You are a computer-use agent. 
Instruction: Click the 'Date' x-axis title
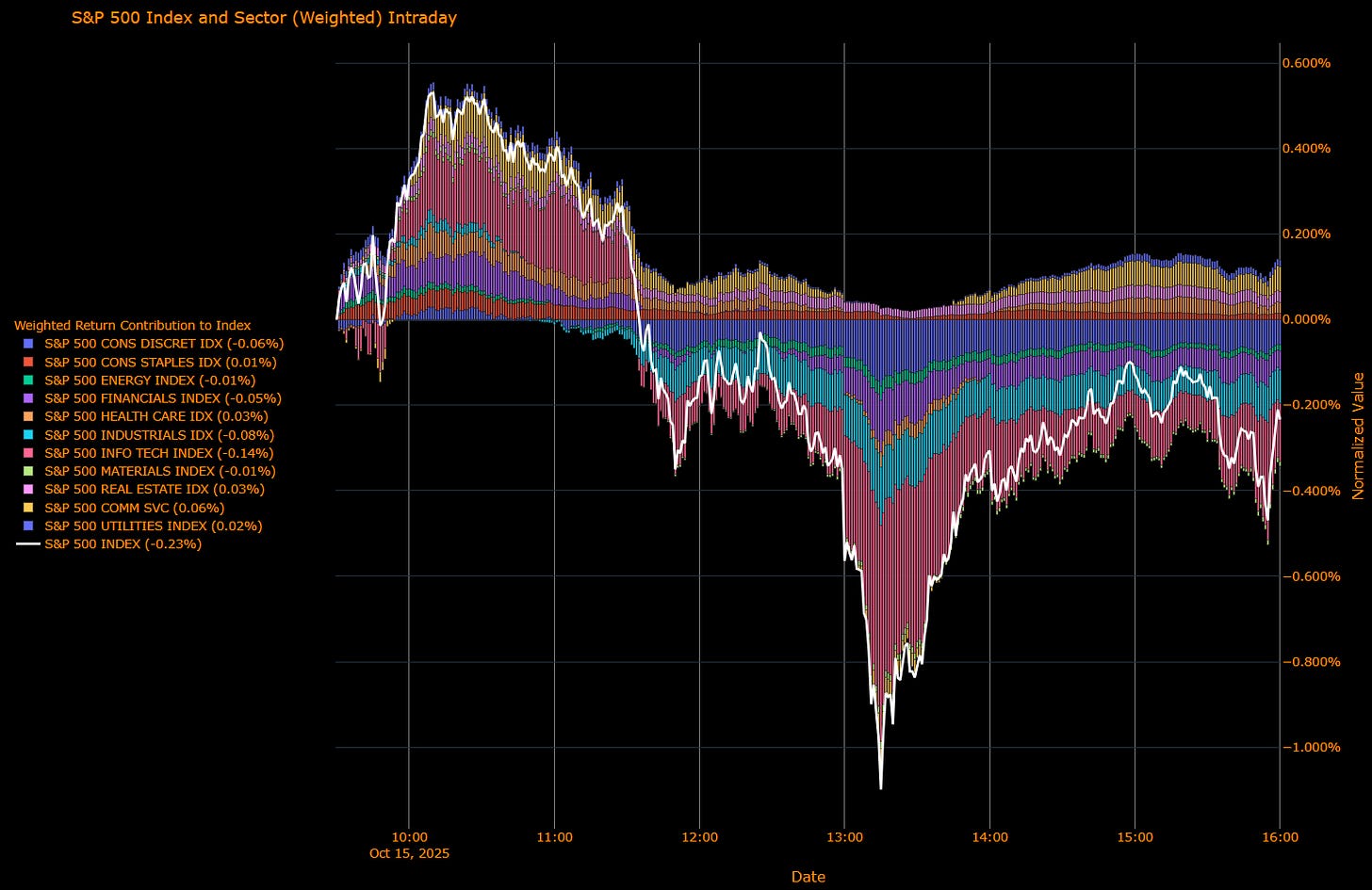pos(808,877)
